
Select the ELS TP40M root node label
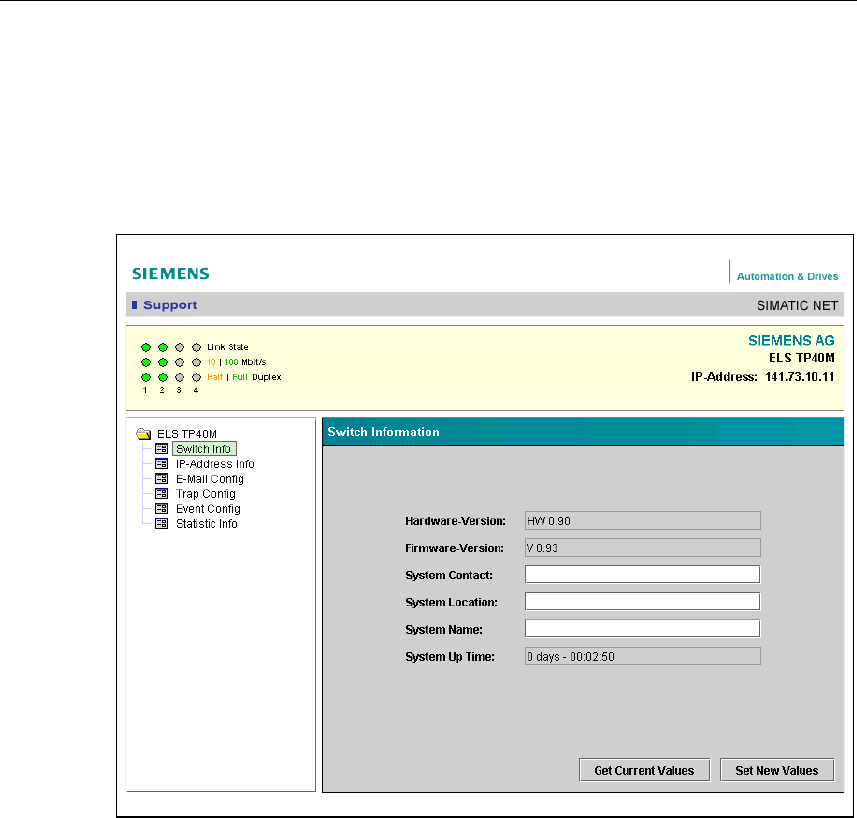[x=187, y=434]
